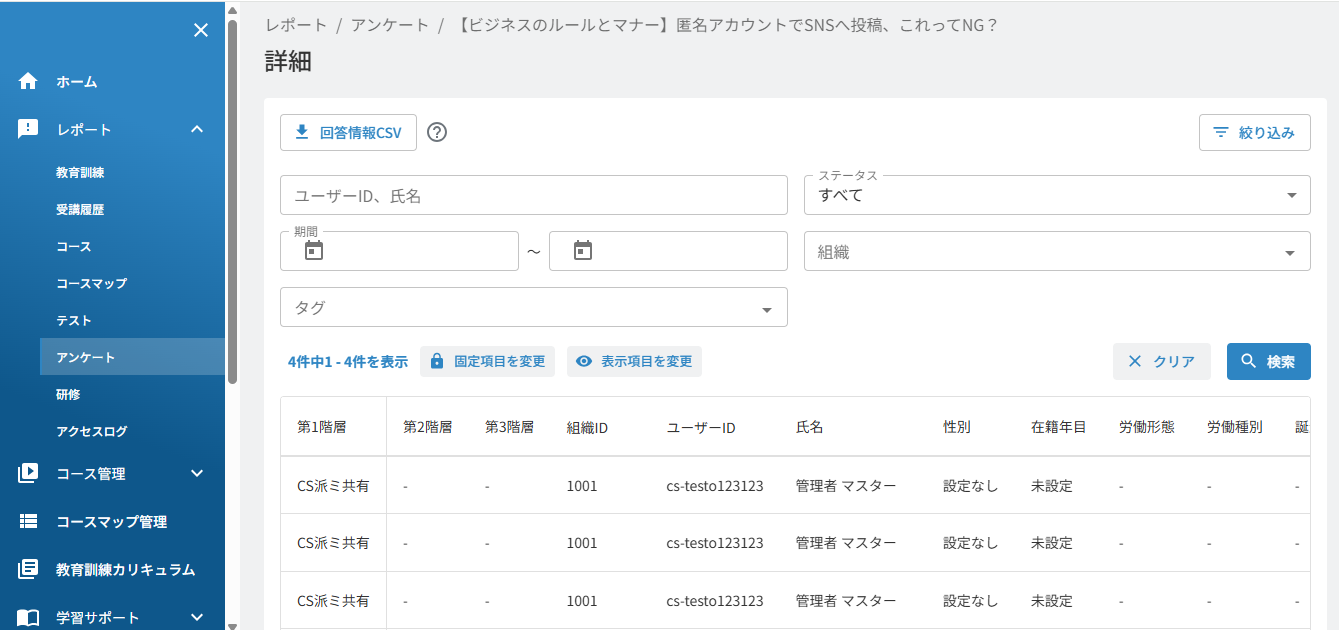
Task: Sort by 性別 column header
Action: pos(956,427)
